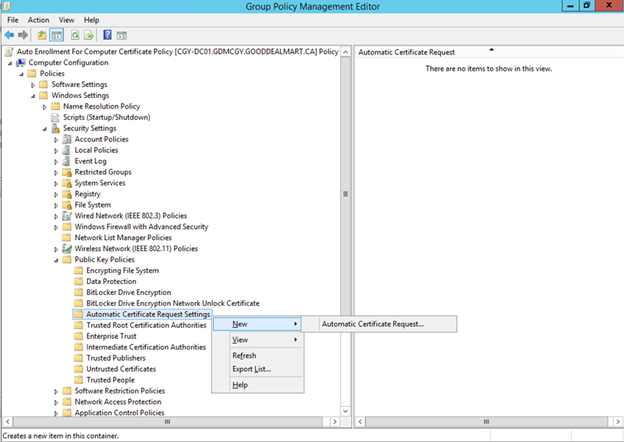Screen dimensions: 624x442
Task: Open the Action menu
Action: point(39,19)
